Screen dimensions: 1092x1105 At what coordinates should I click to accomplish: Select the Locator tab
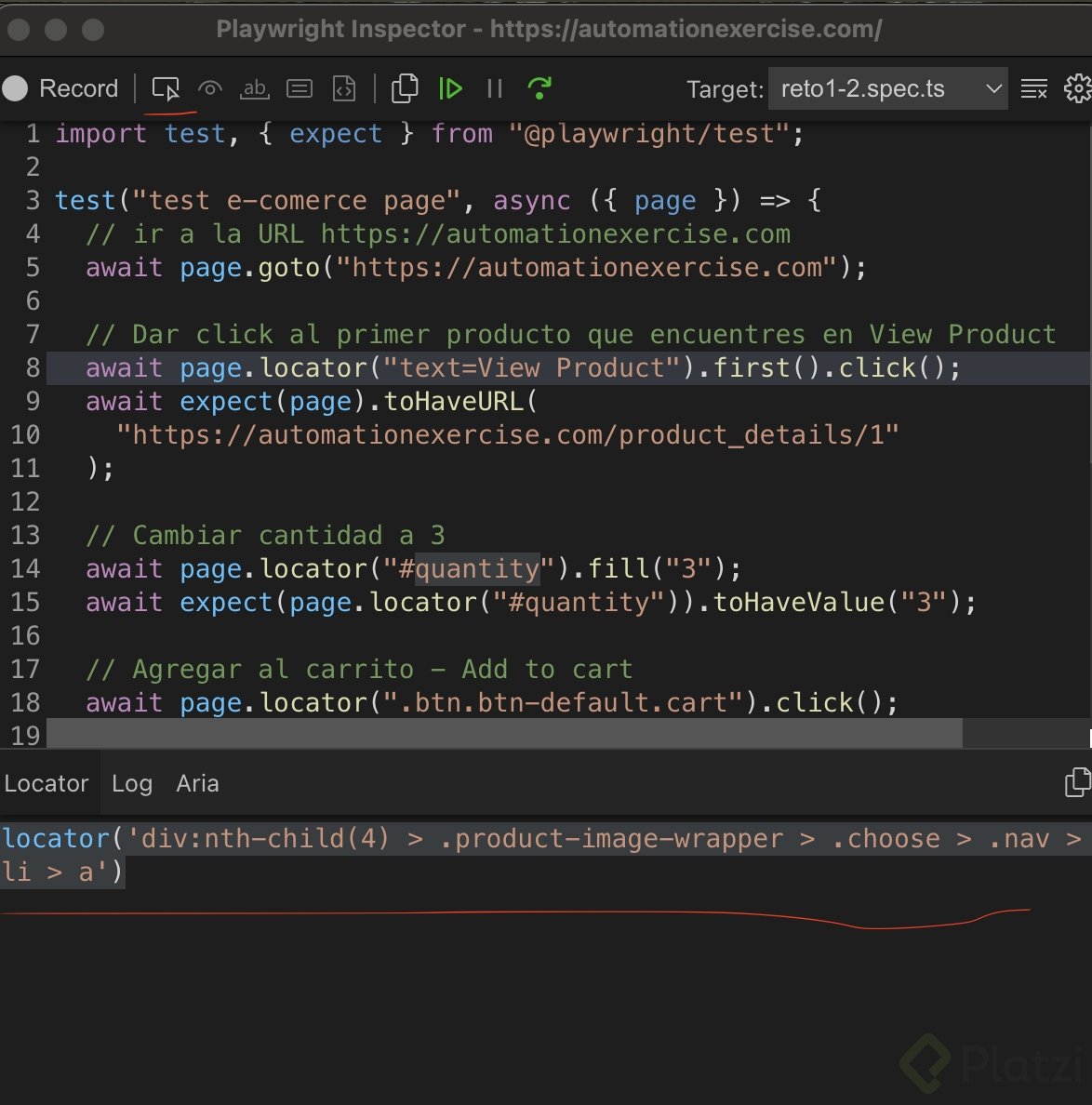(x=47, y=784)
